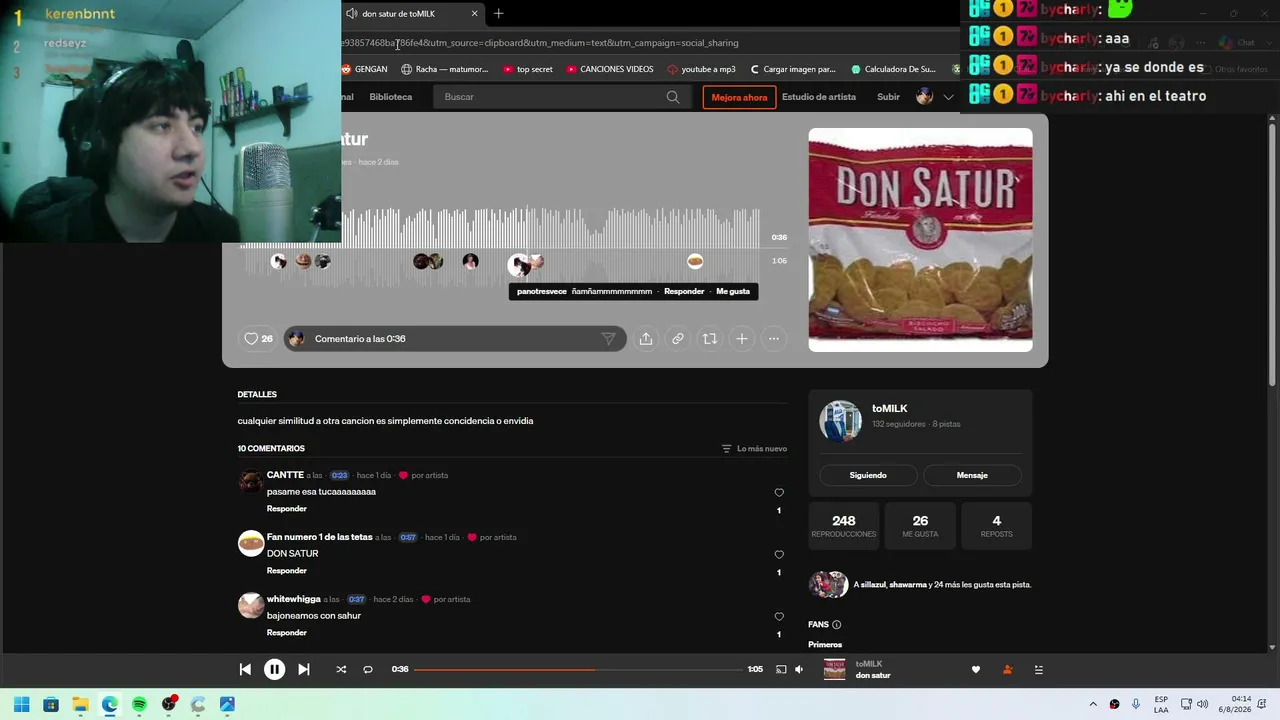Open whitewhigga's profile avatar
1280x720 pixels.
[251, 606]
